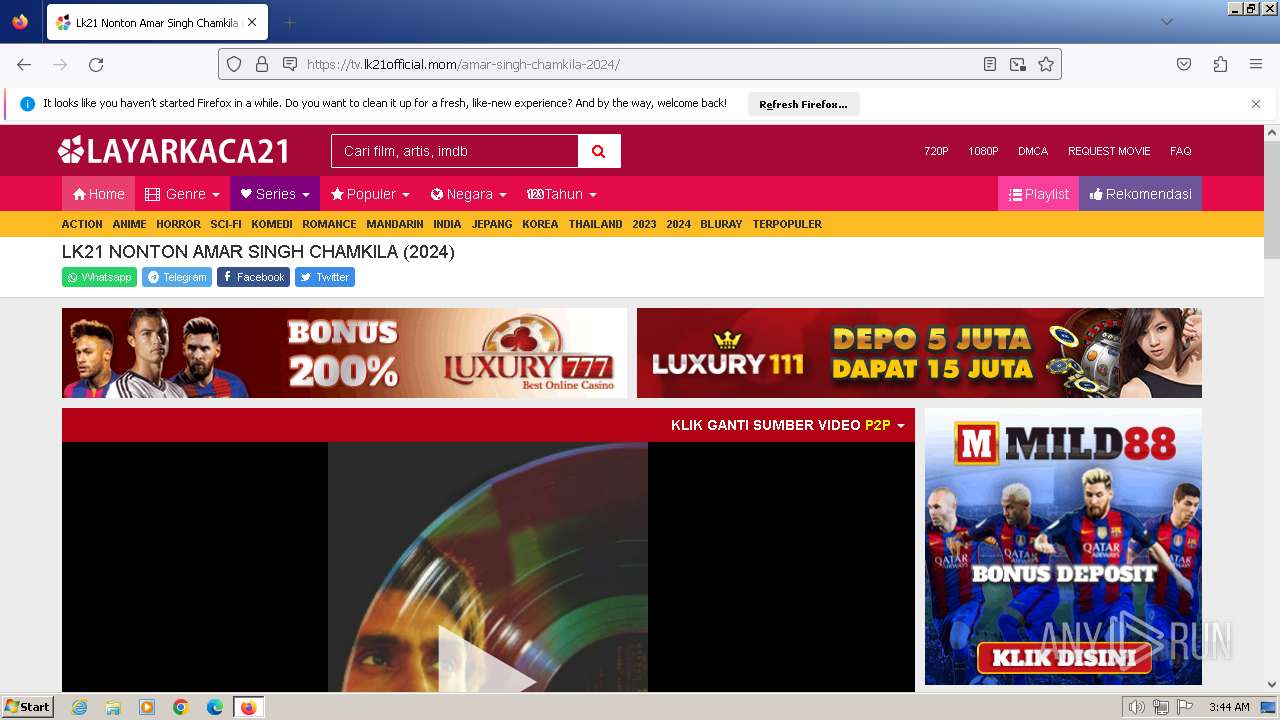
Task: Open the Rekomendasi button
Action: point(1140,194)
